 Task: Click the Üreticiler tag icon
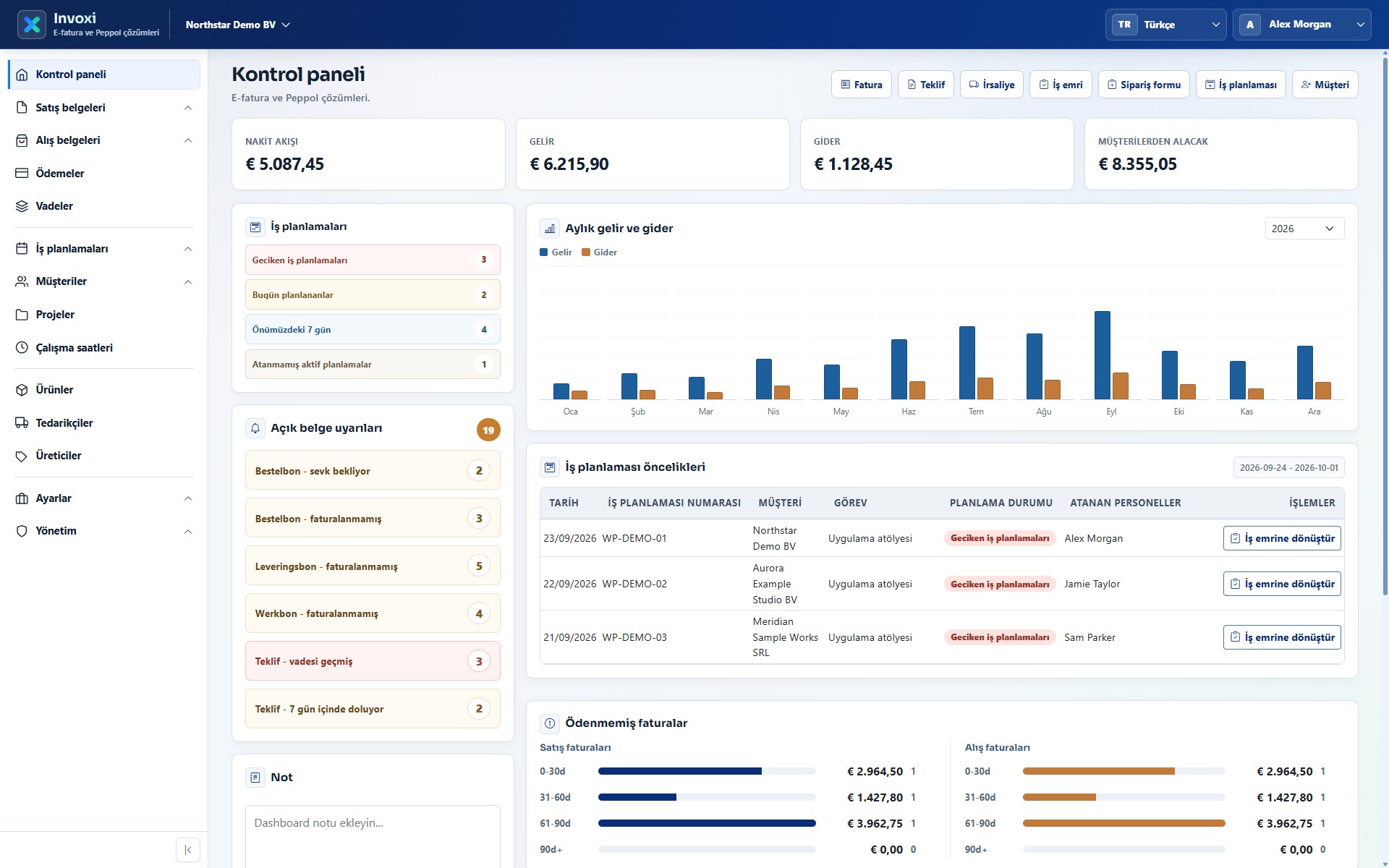click(22, 456)
